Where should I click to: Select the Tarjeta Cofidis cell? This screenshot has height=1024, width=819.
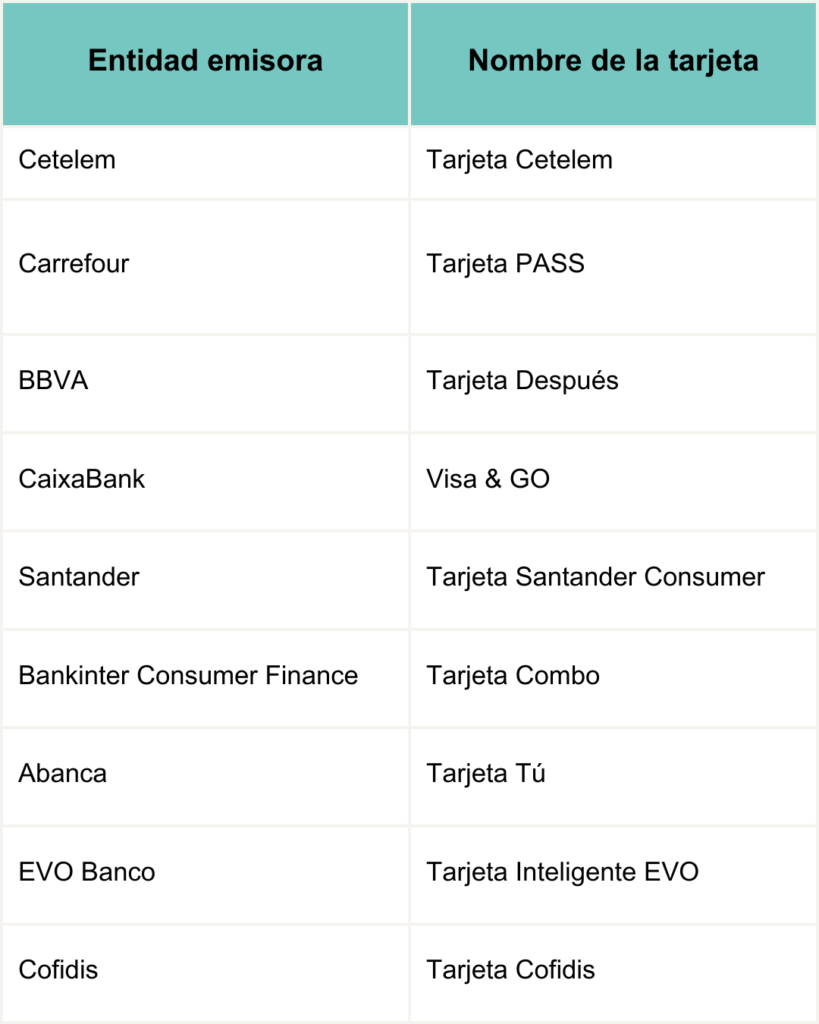click(613, 973)
